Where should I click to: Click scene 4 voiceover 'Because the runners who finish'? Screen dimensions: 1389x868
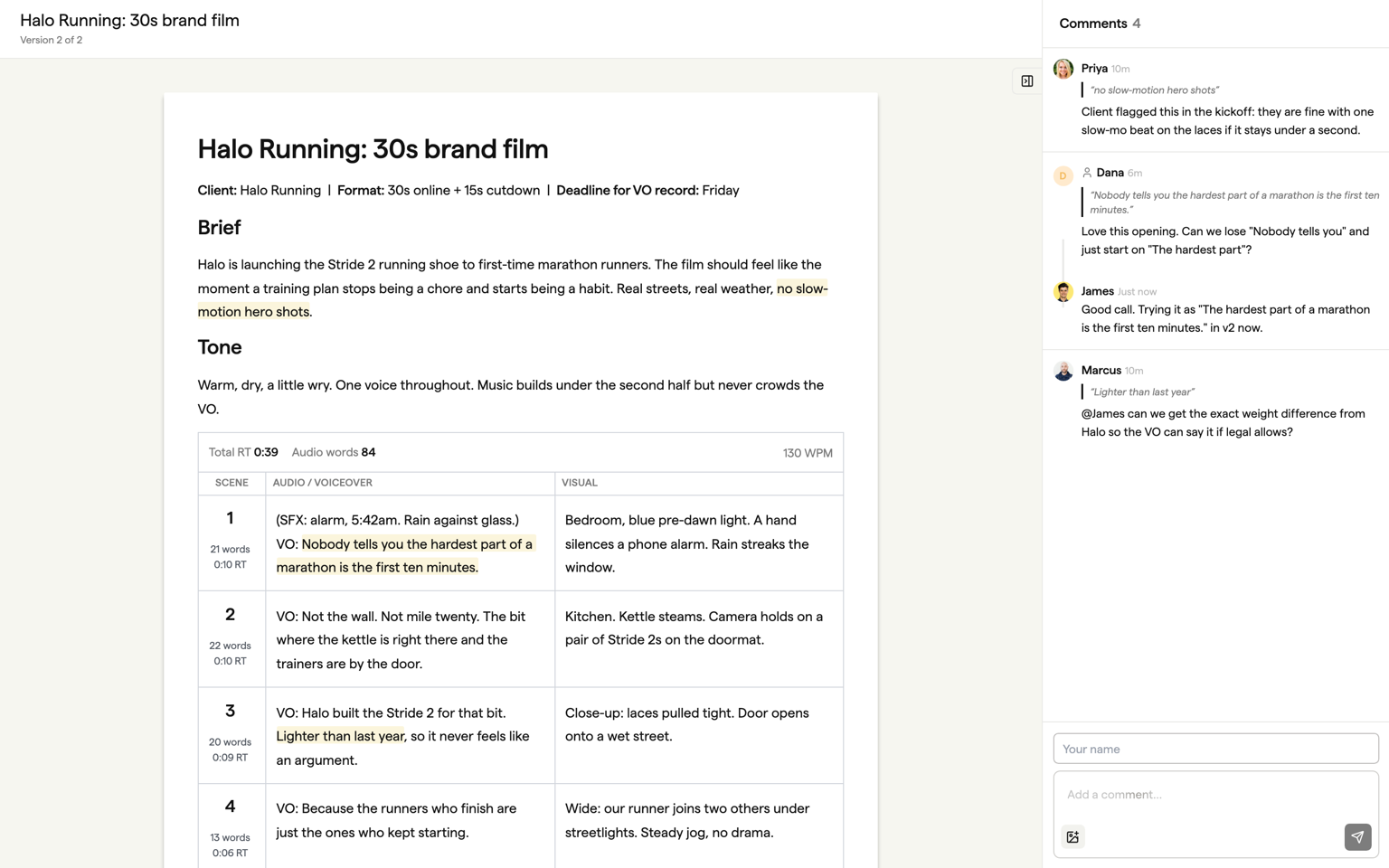(396, 820)
